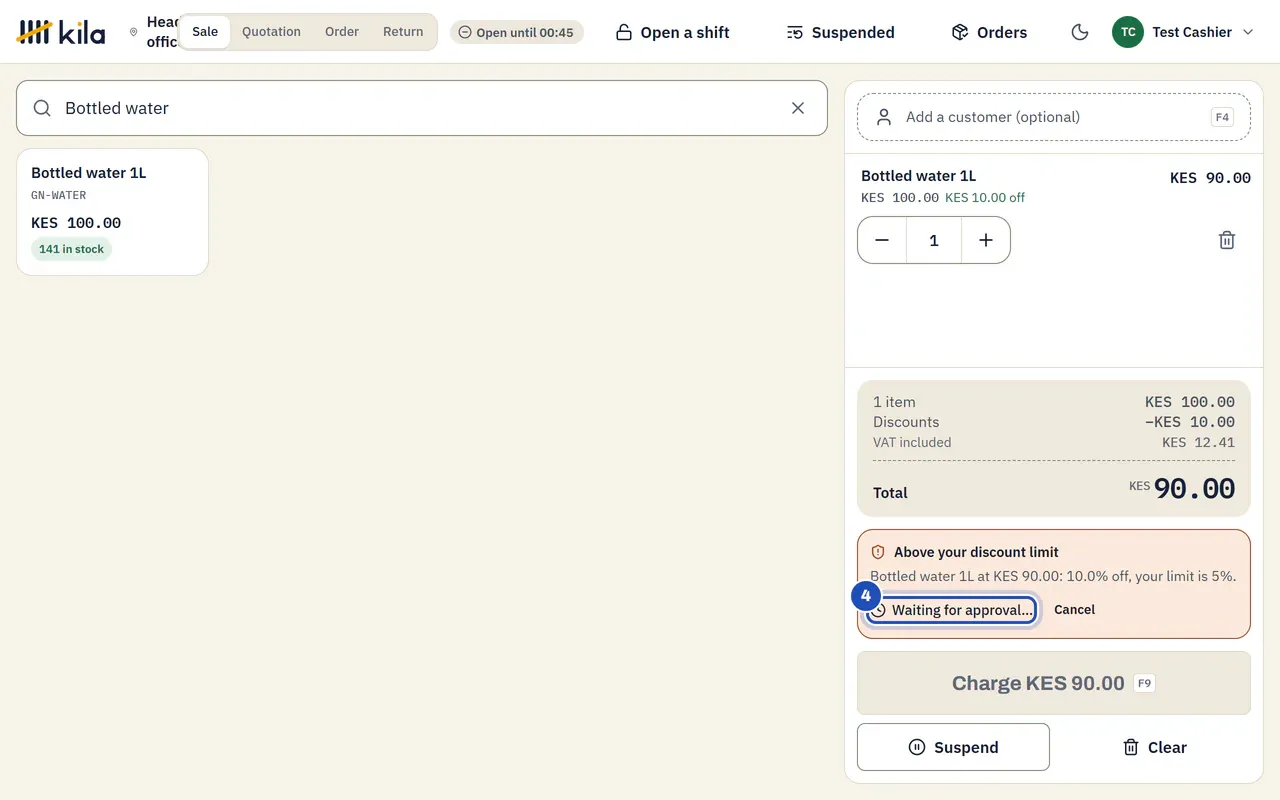The image size is (1280, 800).
Task: Click Charge KES 90.00 button
Action: coord(1054,683)
